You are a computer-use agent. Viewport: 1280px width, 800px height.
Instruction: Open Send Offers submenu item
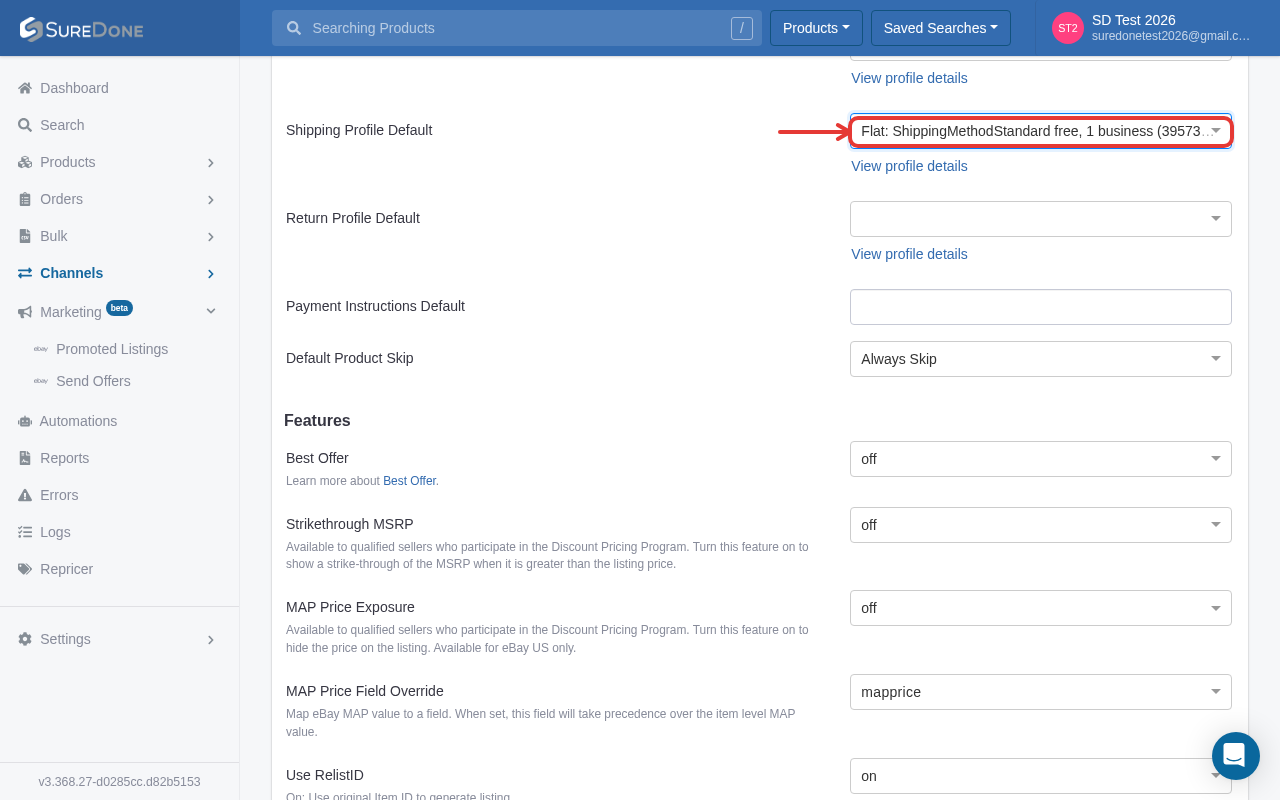click(93, 381)
